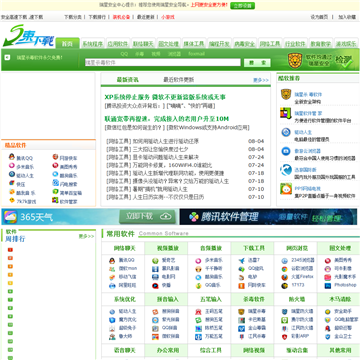Click the 瑞星杀毒软件 lion icon in recommendations

click(286, 94)
